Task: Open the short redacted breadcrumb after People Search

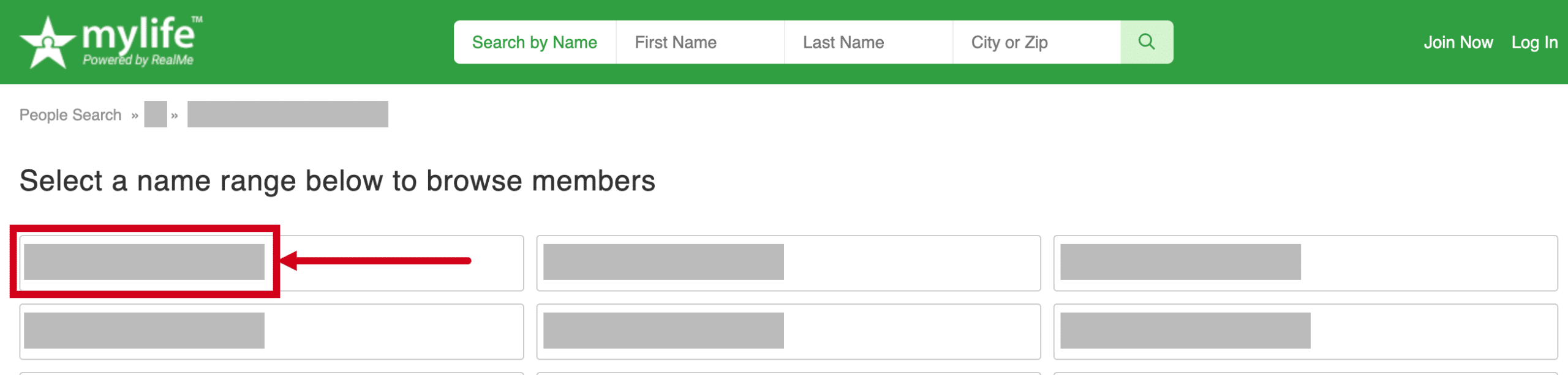Action: coord(156,114)
